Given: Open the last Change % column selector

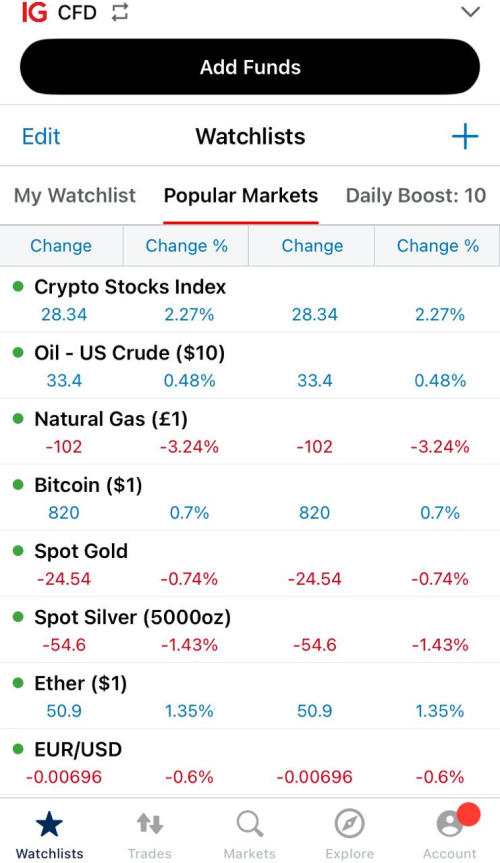Looking at the screenshot, I should [x=438, y=246].
